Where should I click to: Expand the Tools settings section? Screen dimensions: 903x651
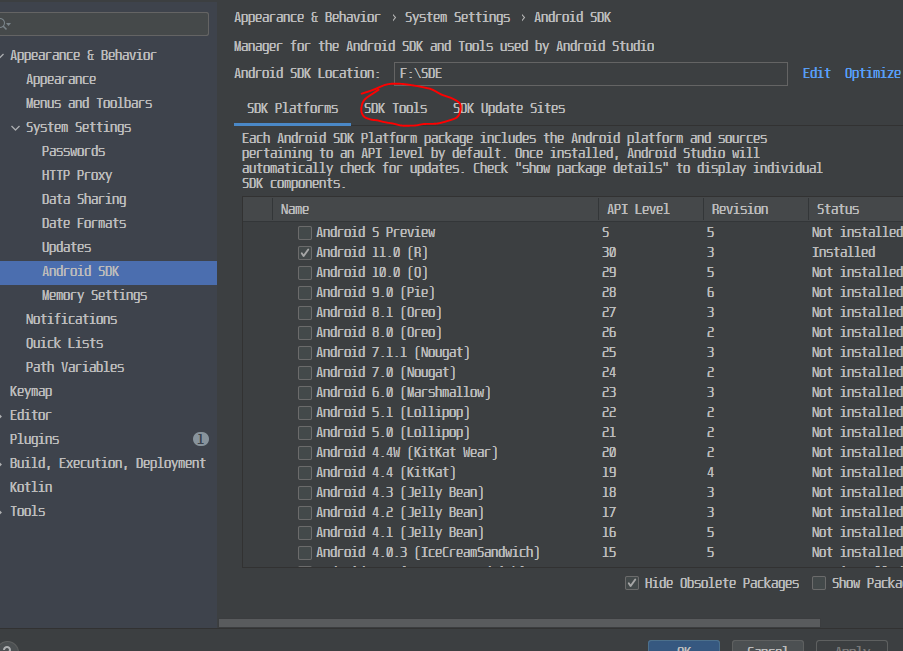click(2, 512)
